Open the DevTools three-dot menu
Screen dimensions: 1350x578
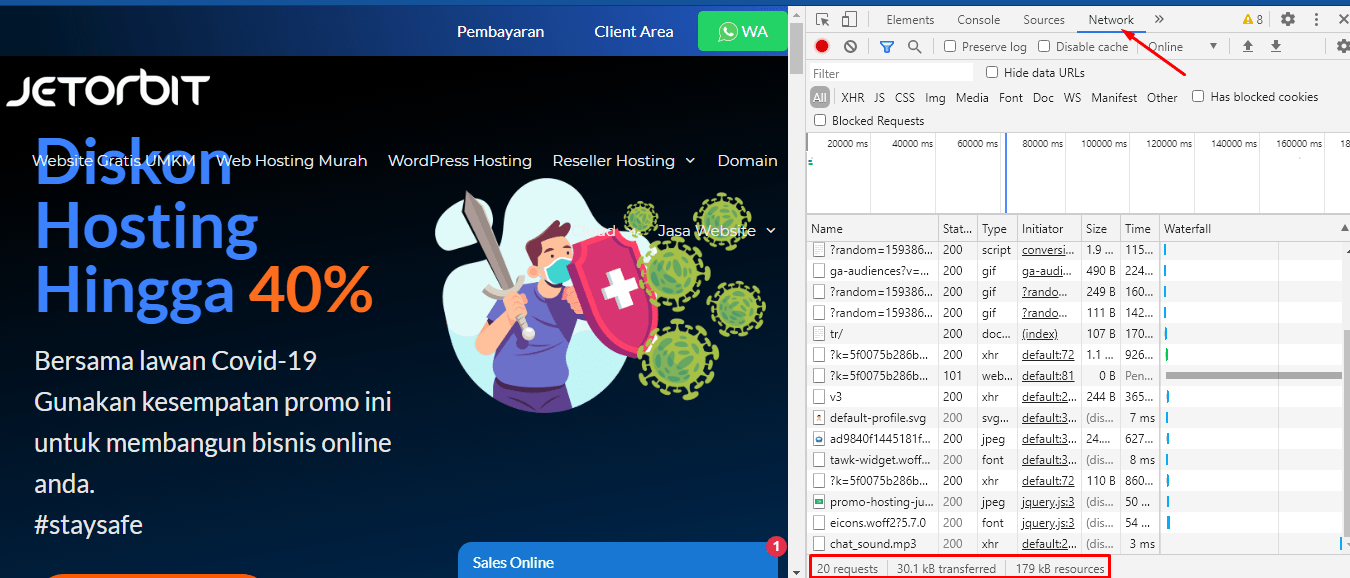[x=1316, y=19]
